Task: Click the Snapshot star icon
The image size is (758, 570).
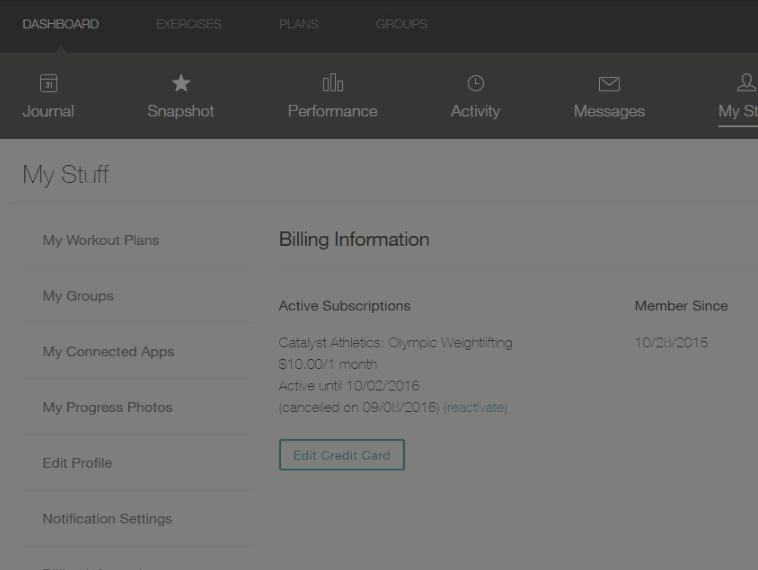Action: 181,84
